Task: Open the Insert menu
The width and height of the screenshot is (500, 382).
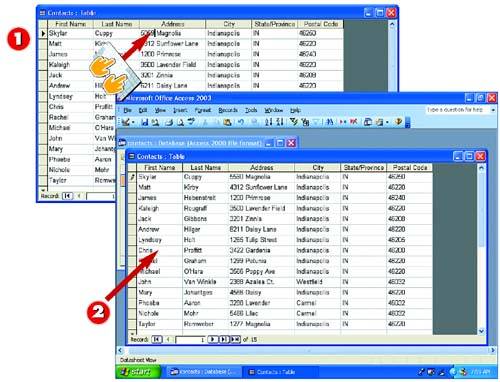Action: click(x=180, y=110)
